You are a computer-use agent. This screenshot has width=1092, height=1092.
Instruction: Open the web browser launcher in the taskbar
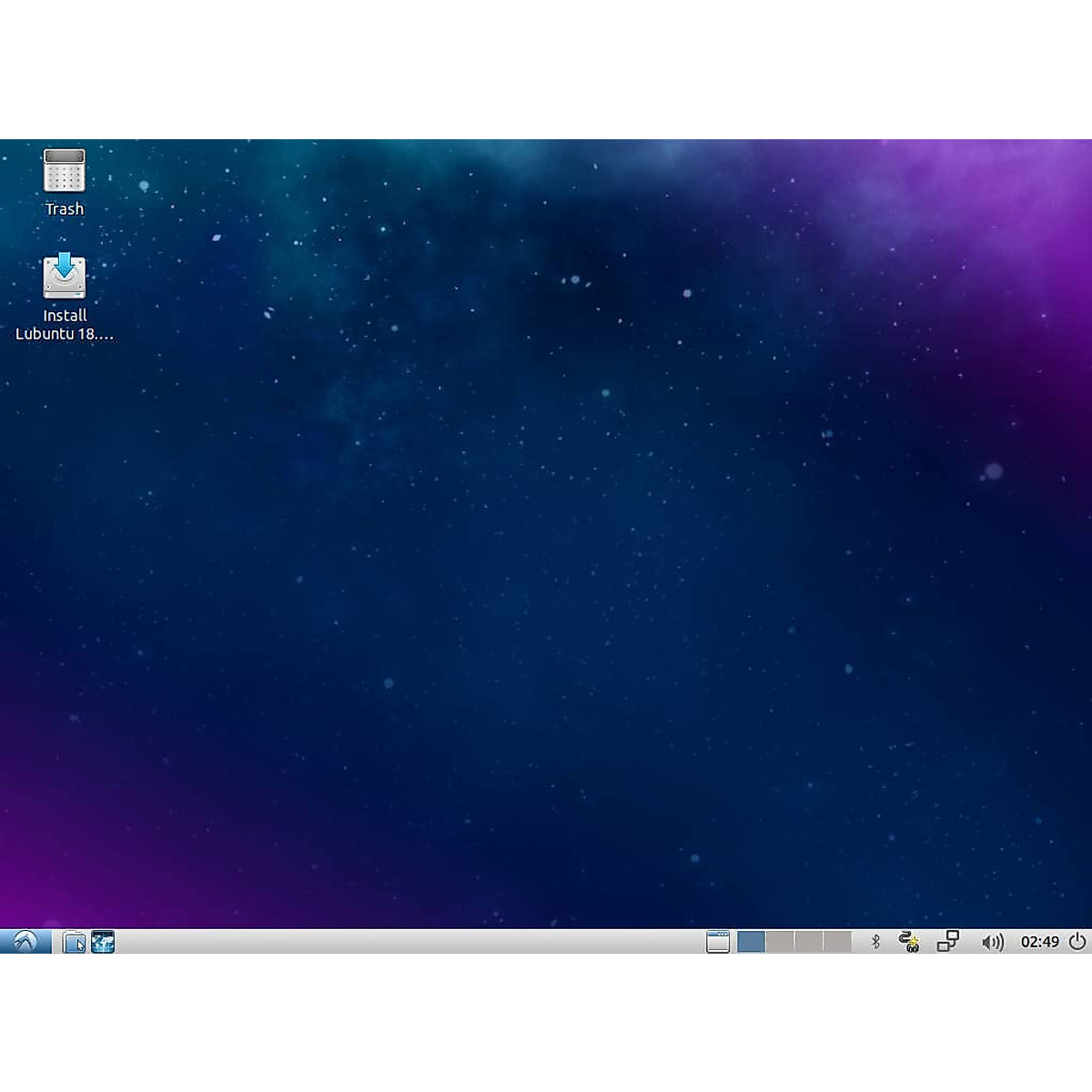click(103, 942)
